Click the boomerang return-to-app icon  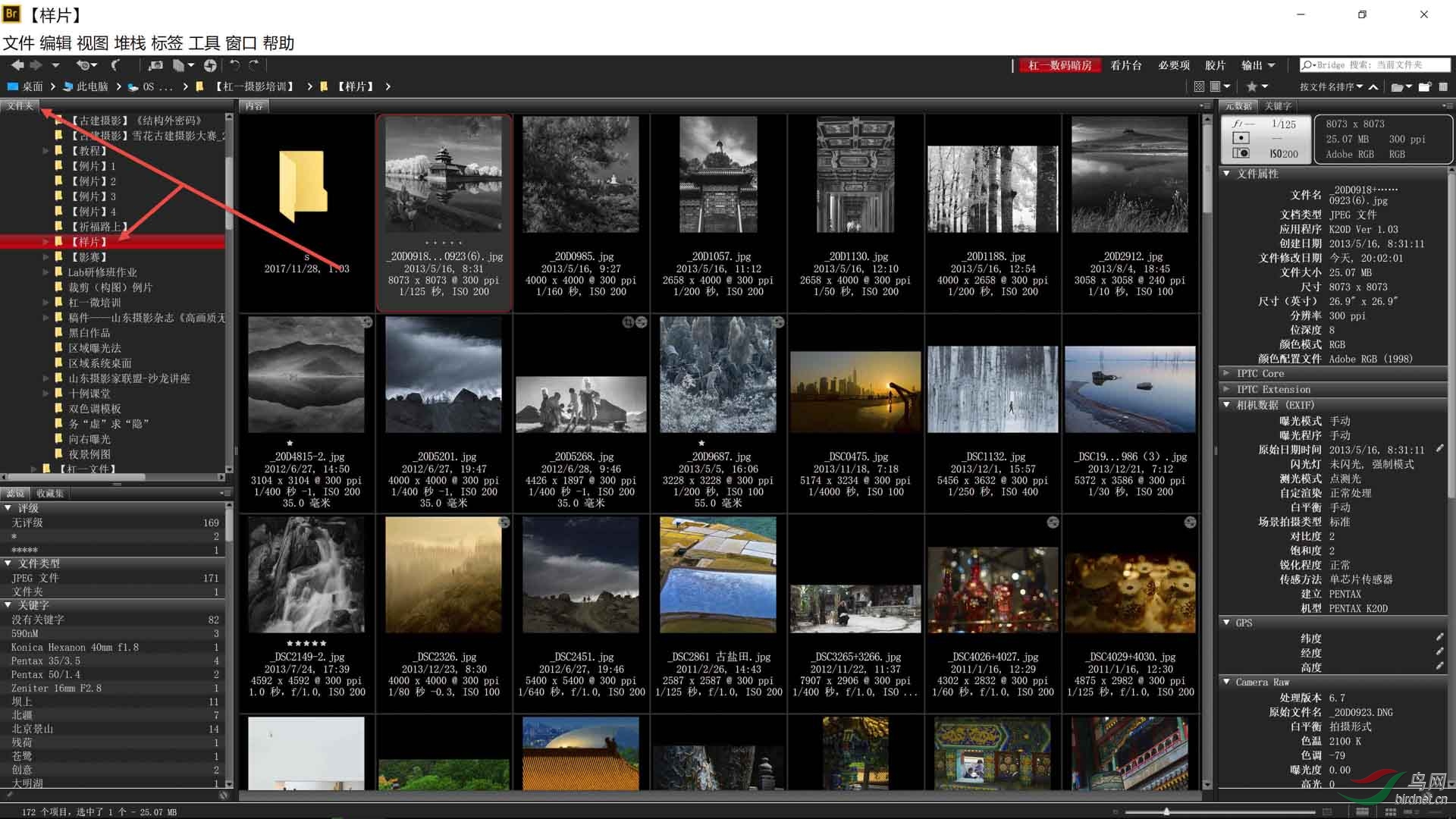coord(115,65)
